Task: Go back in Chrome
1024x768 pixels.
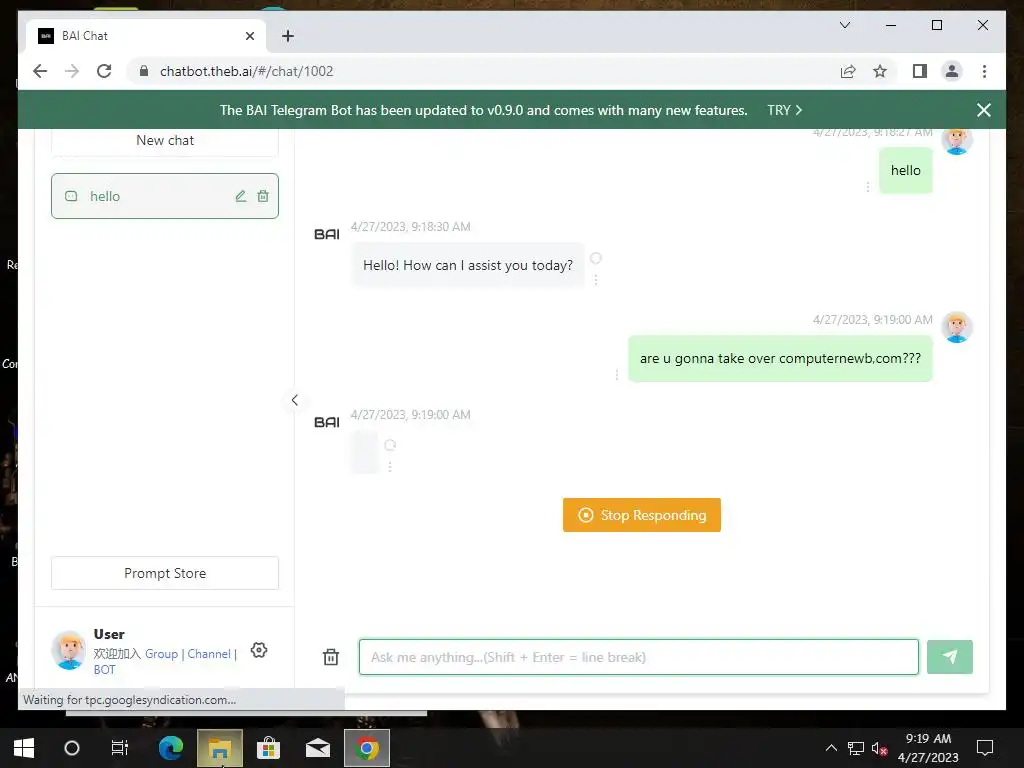Action: click(40, 71)
